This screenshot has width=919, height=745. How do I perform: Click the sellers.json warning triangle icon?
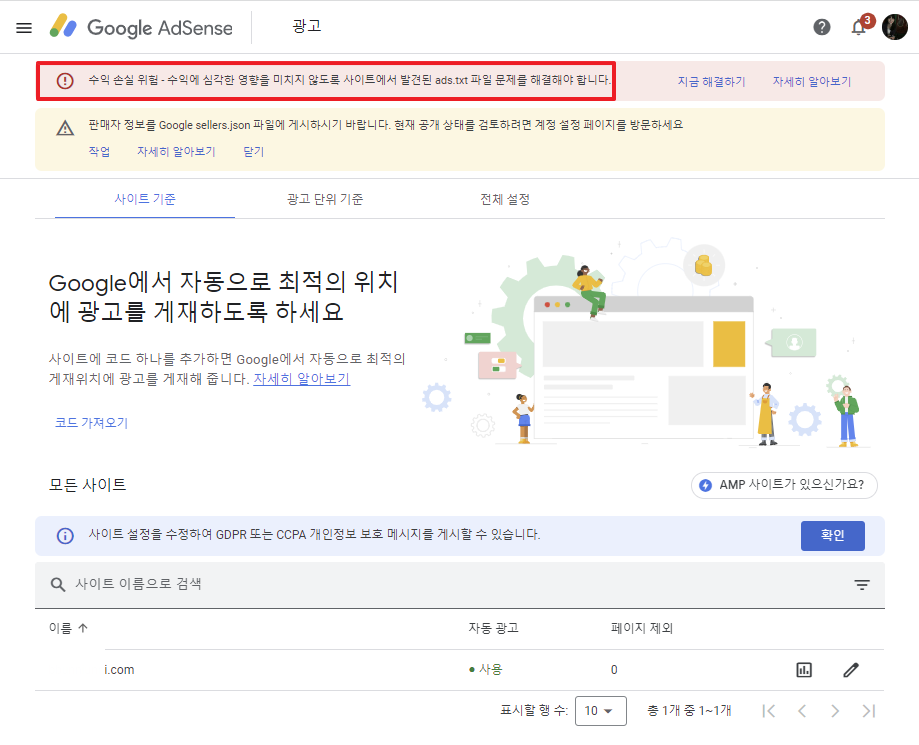(65, 128)
